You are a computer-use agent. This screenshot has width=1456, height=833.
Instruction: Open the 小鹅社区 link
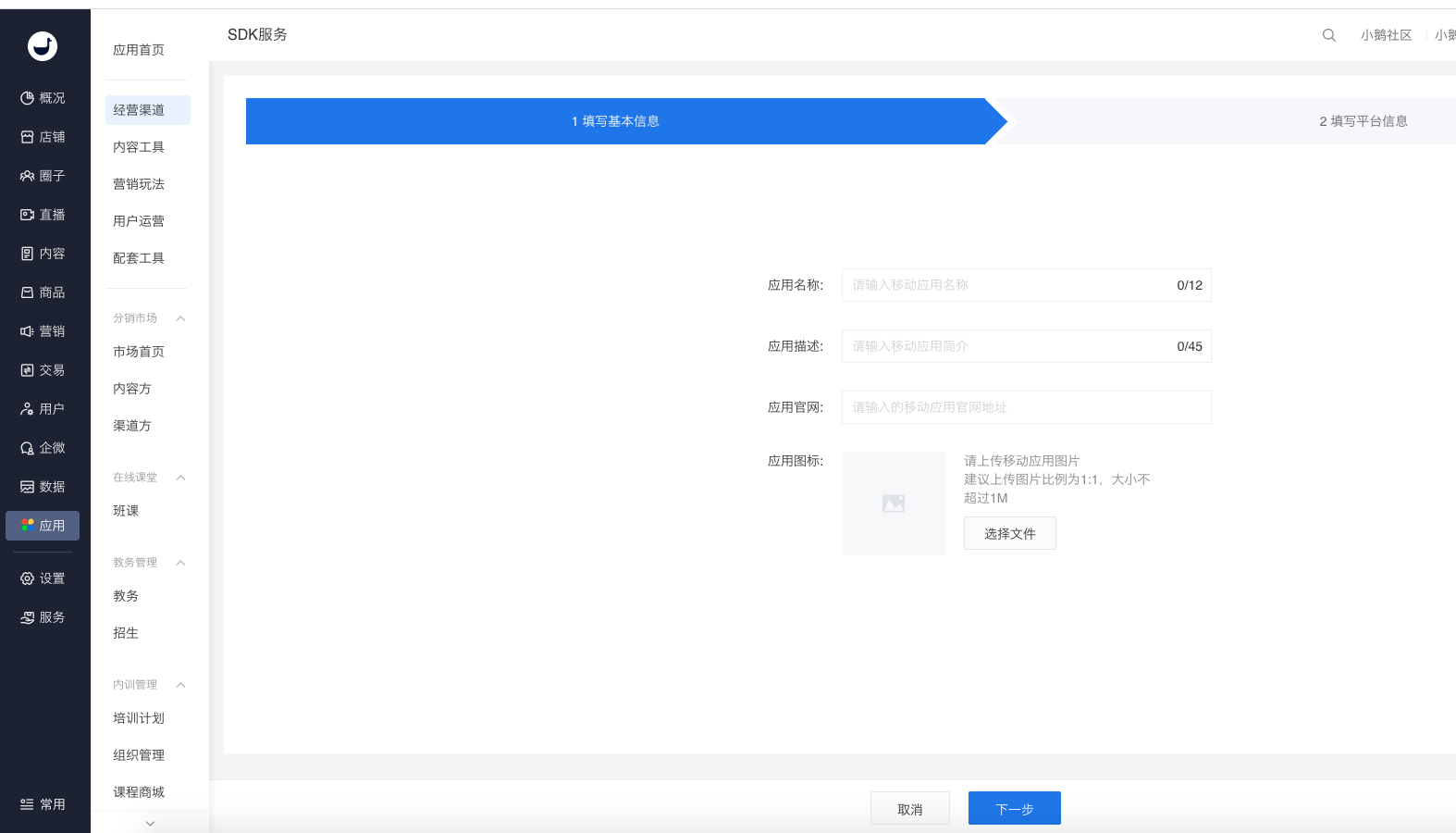click(1387, 35)
